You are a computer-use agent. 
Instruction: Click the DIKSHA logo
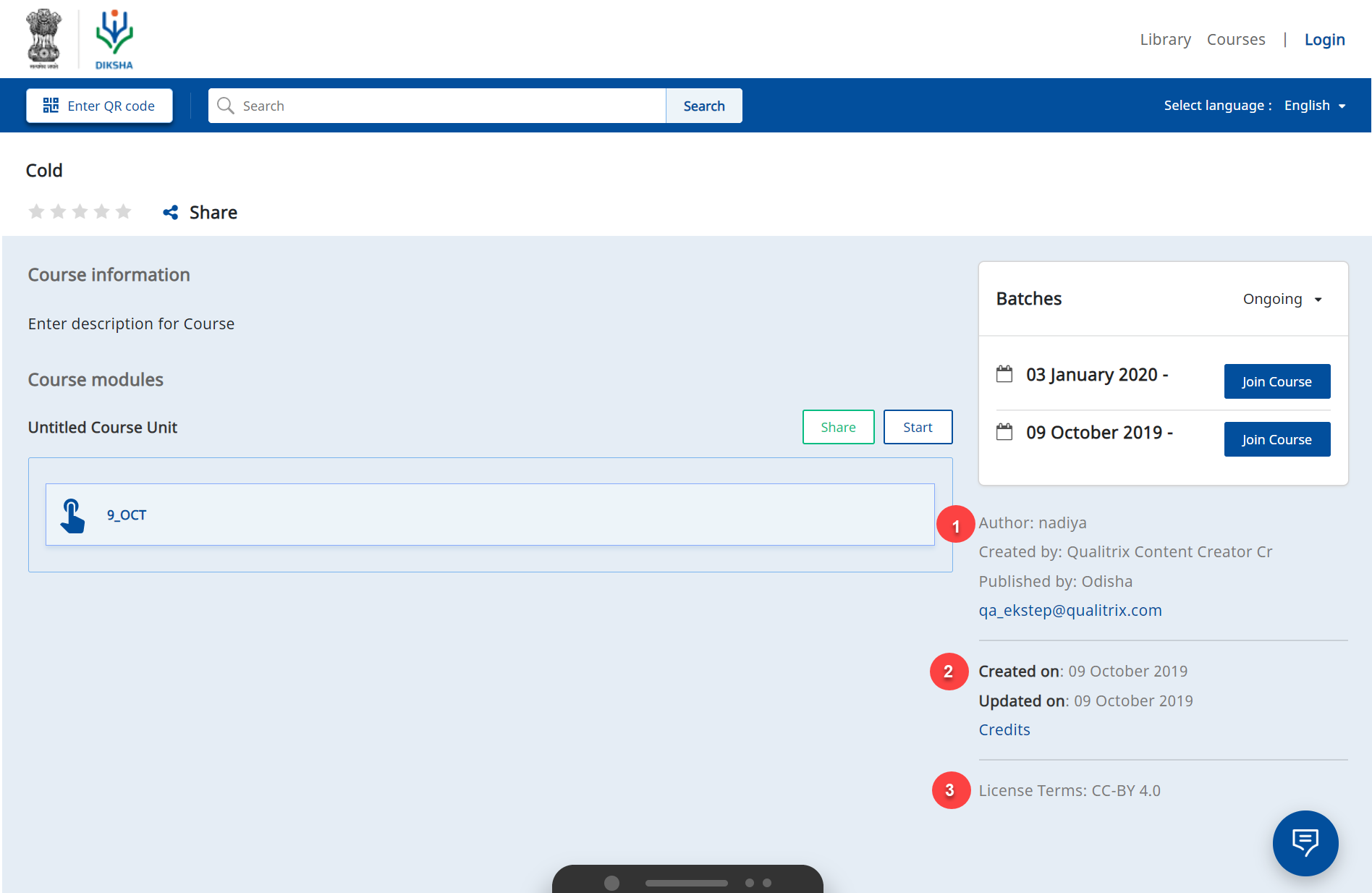114,39
